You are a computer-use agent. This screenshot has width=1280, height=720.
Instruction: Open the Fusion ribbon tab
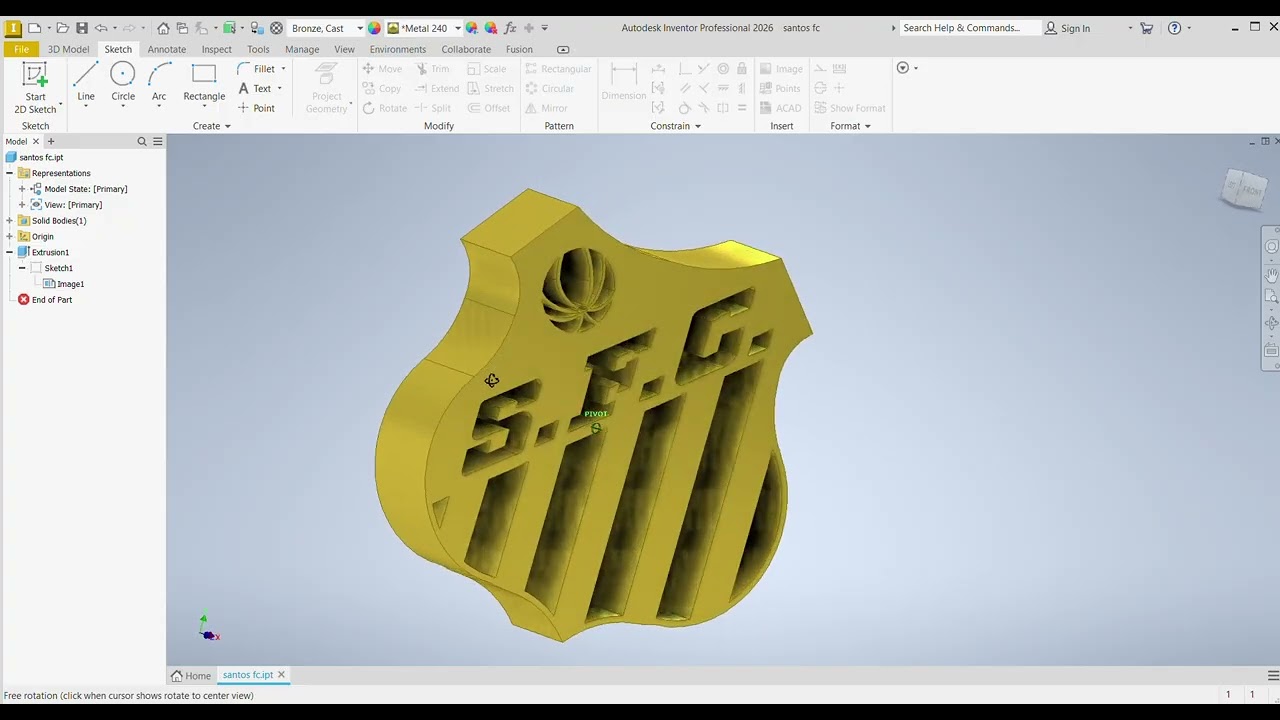(519, 49)
